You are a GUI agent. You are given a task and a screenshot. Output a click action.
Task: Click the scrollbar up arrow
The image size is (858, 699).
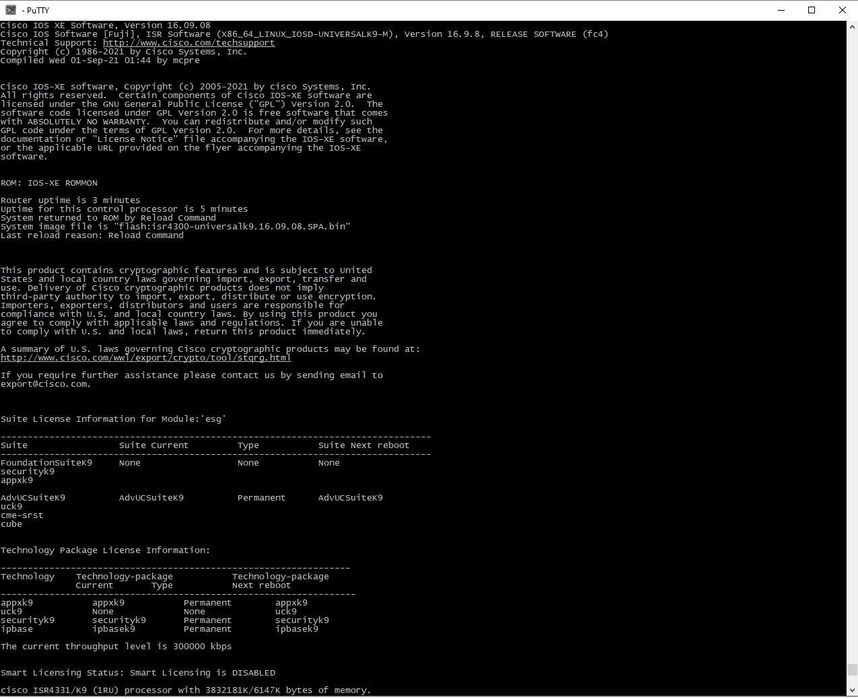coord(852,26)
